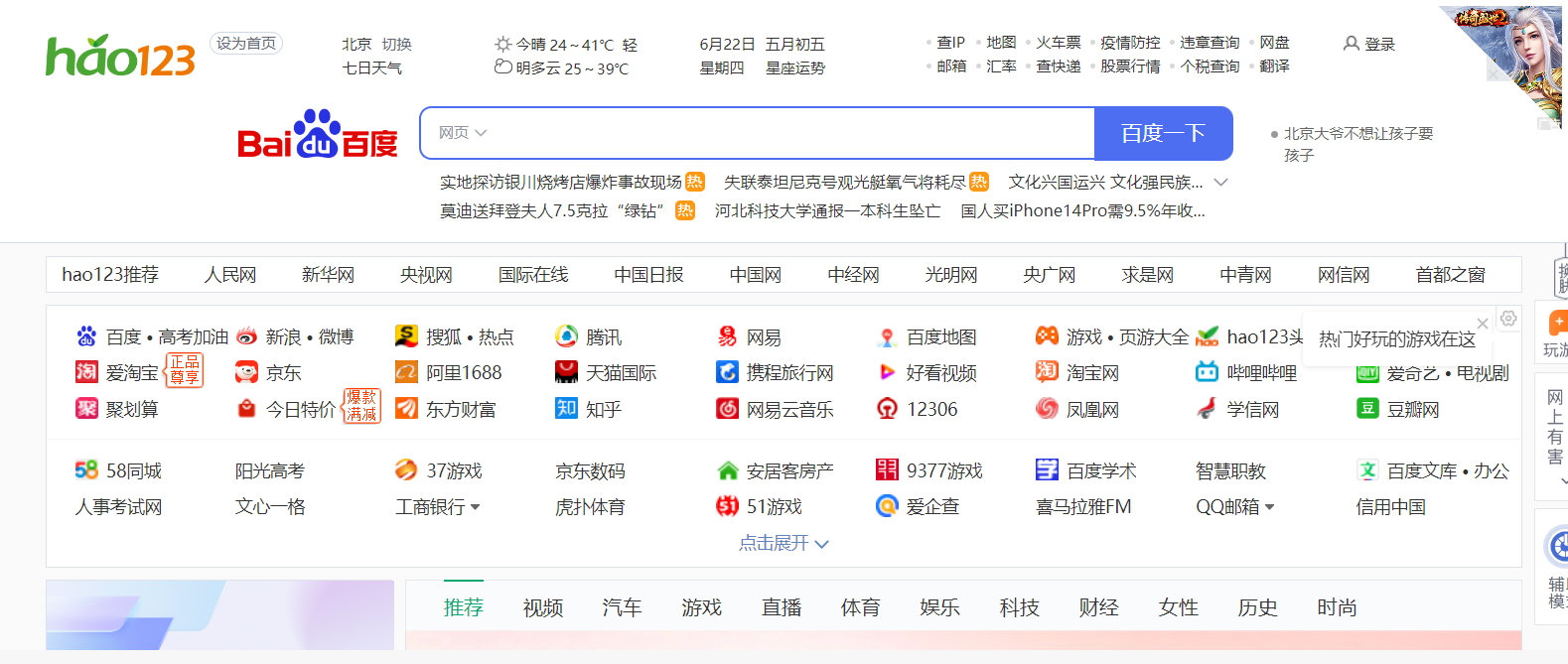Image resolution: width=1568 pixels, height=664 pixels.
Task: Click the 凤凰网 icon
Action: [1047, 408]
